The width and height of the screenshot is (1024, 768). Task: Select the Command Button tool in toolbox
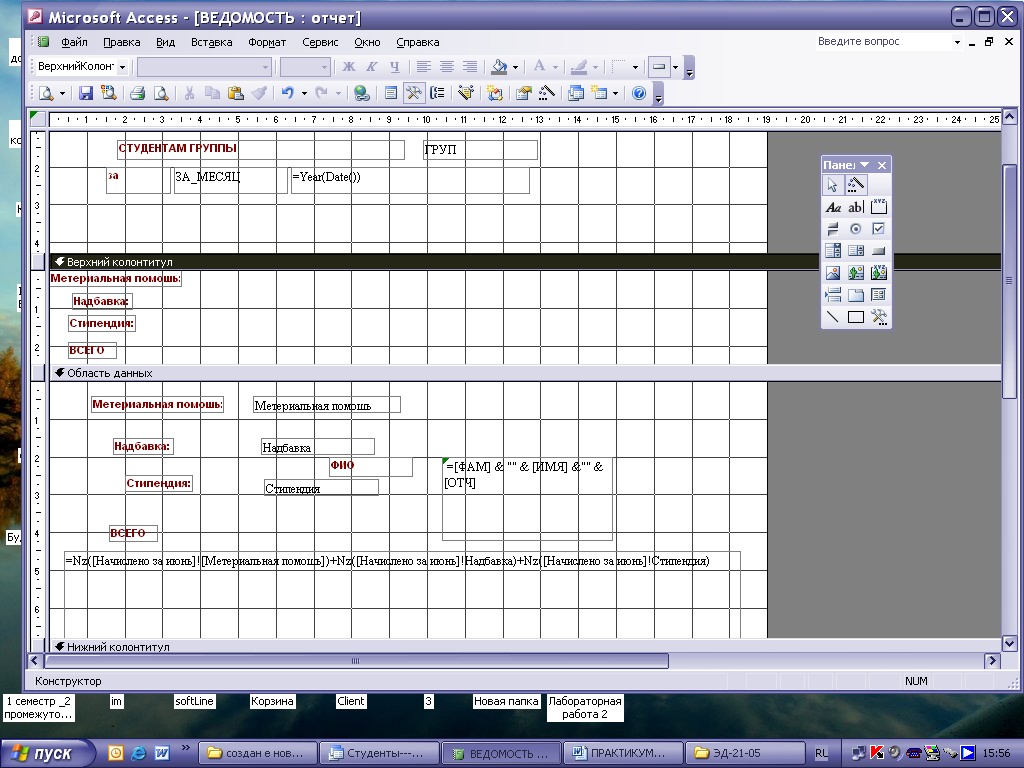tap(879, 251)
